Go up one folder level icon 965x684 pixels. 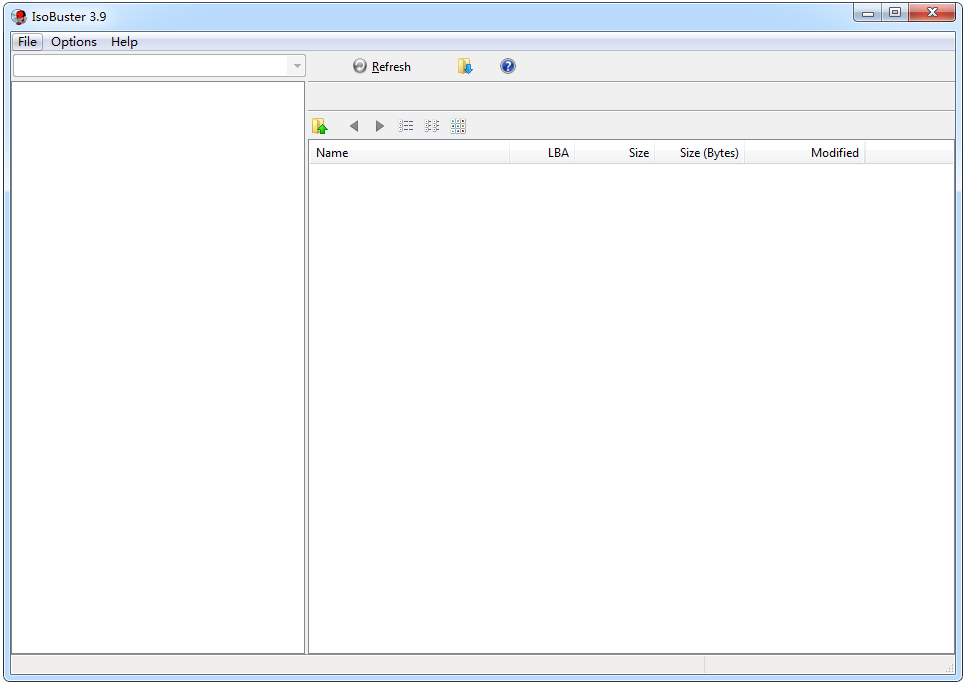[320, 126]
